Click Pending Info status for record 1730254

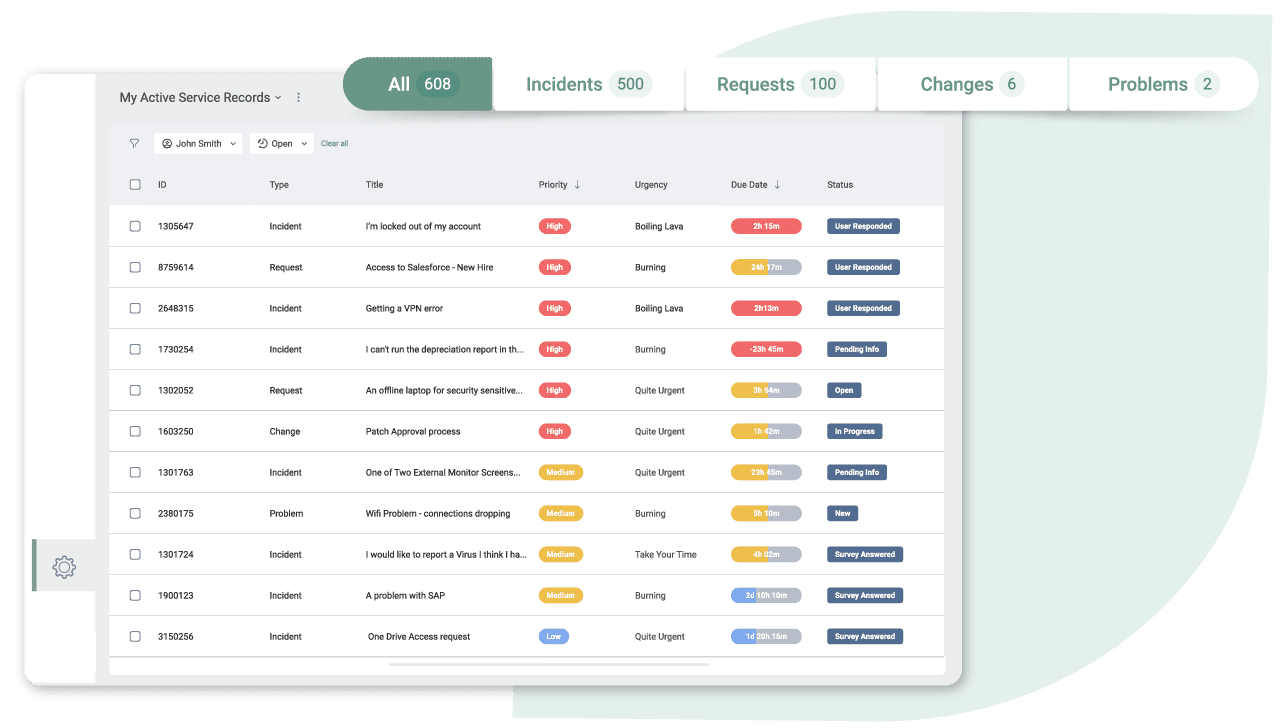click(x=857, y=349)
